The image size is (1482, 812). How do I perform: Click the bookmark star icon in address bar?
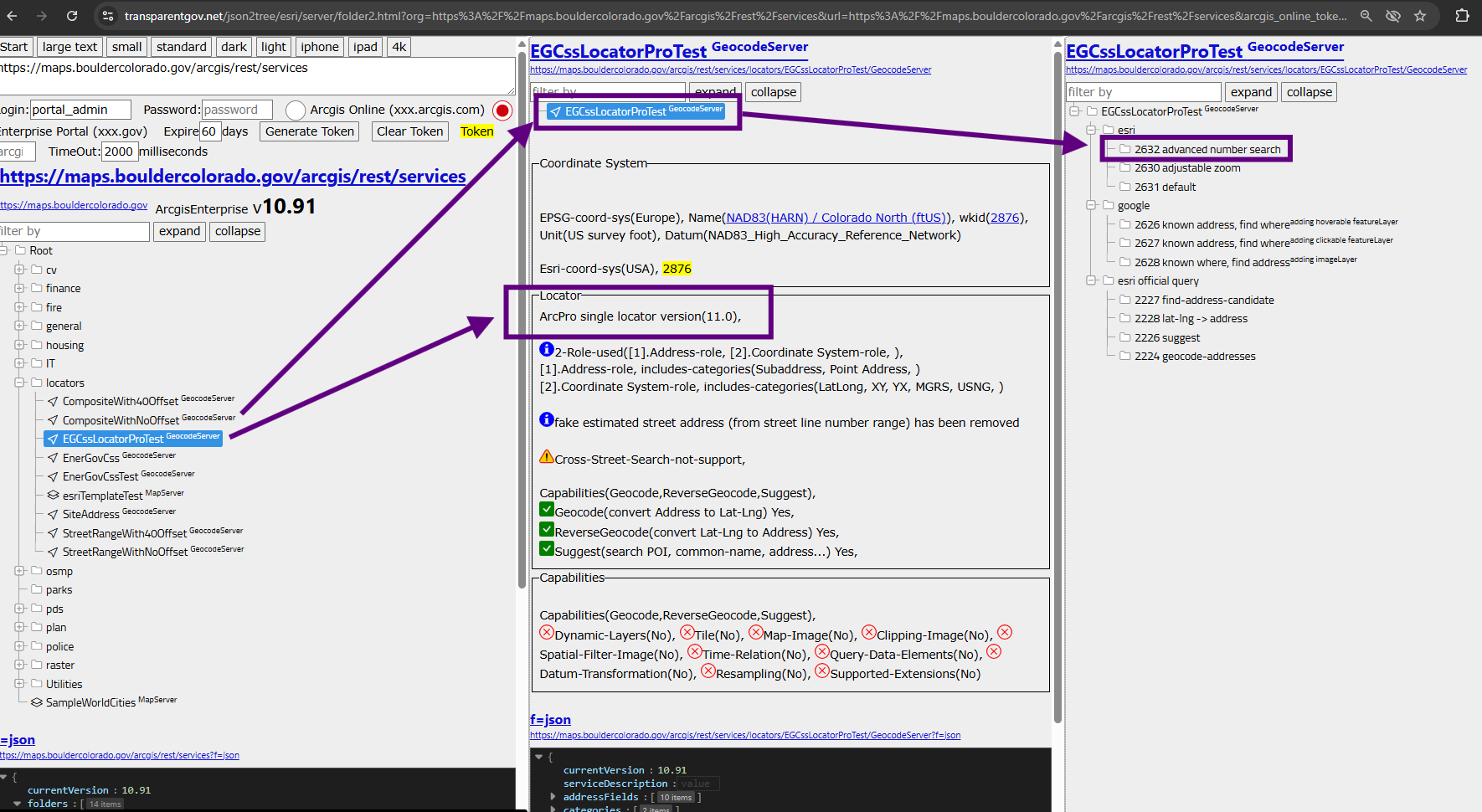pyautogui.click(x=1420, y=16)
